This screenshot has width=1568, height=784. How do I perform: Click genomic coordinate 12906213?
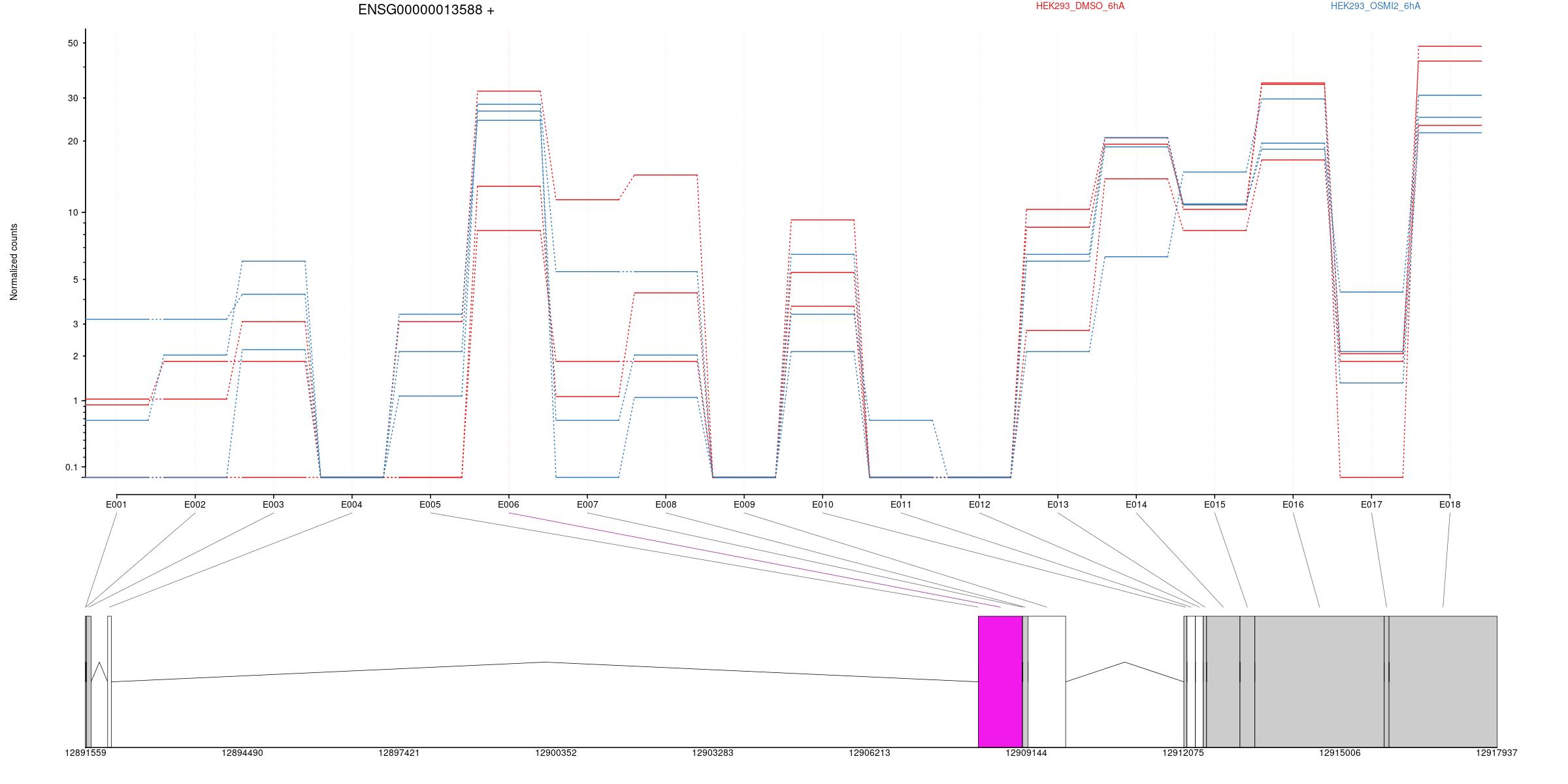point(870,753)
